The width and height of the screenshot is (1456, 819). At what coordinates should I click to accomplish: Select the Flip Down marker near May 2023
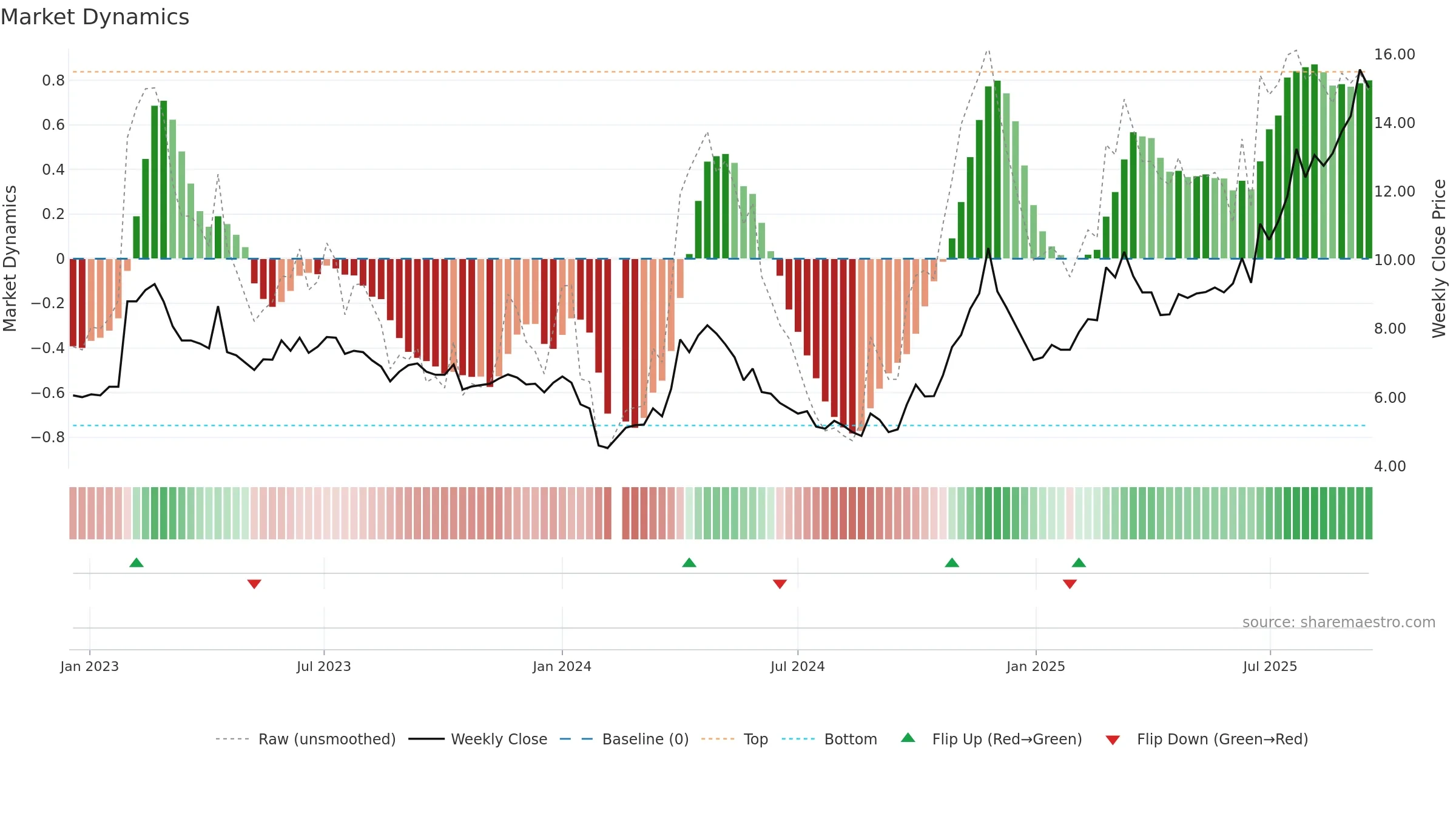[254, 584]
